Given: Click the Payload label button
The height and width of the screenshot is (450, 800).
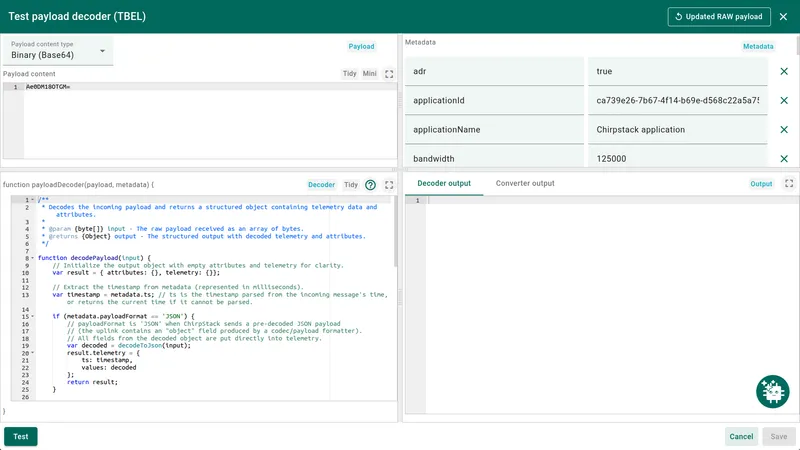Looking at the screenshot, I should tap(361, 46).
